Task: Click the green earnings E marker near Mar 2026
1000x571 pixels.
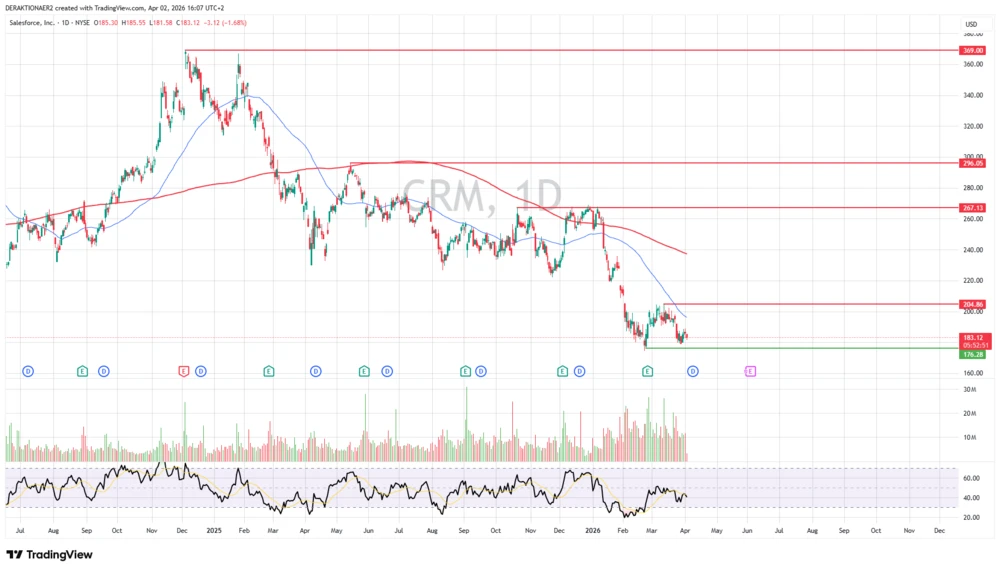Action: 647,371
